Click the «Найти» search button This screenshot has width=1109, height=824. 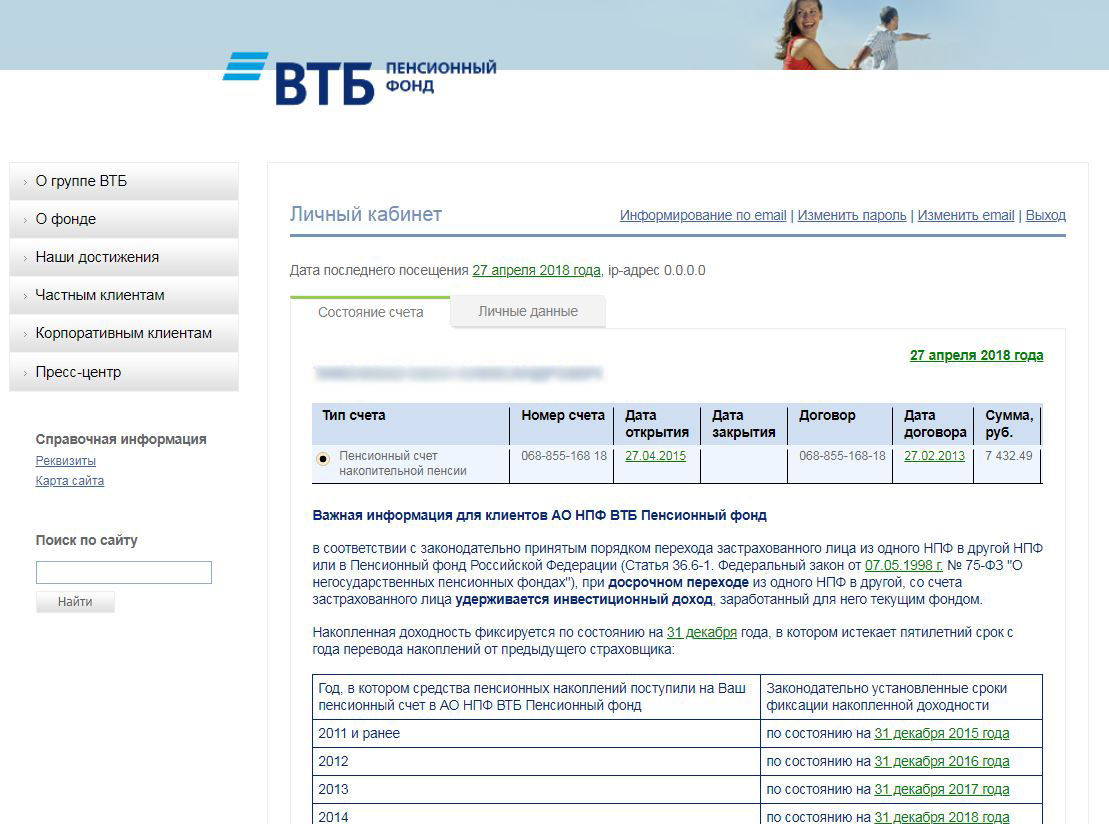coord(75,602)
